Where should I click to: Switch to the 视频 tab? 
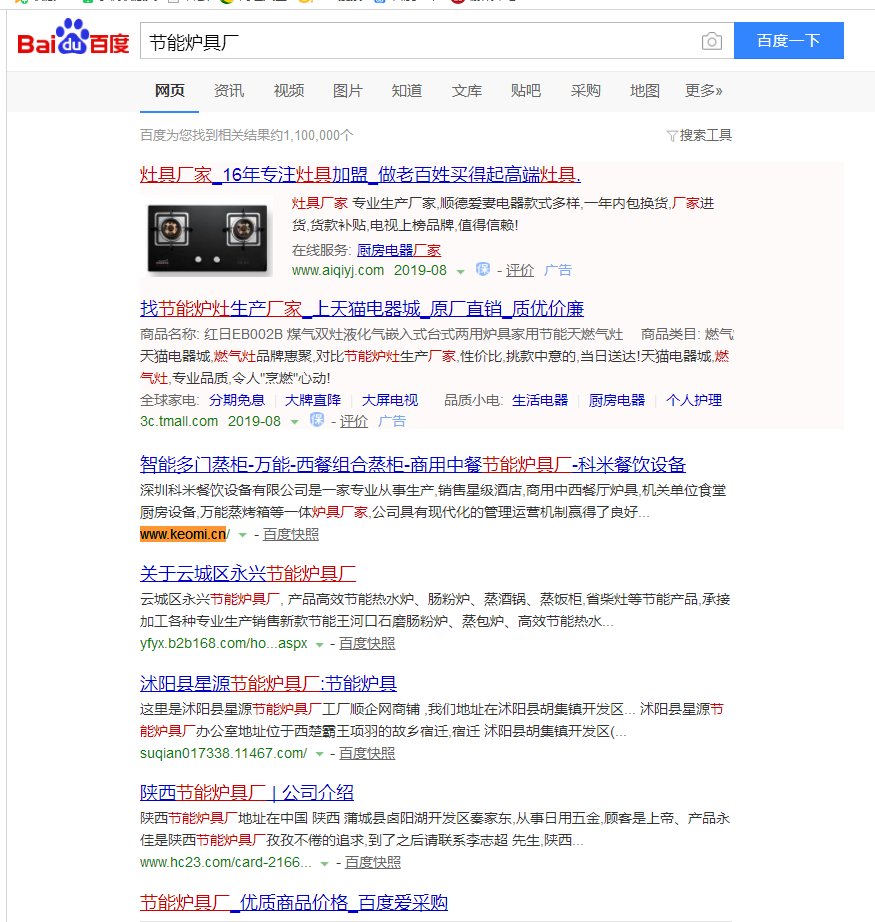click(289, 91)
